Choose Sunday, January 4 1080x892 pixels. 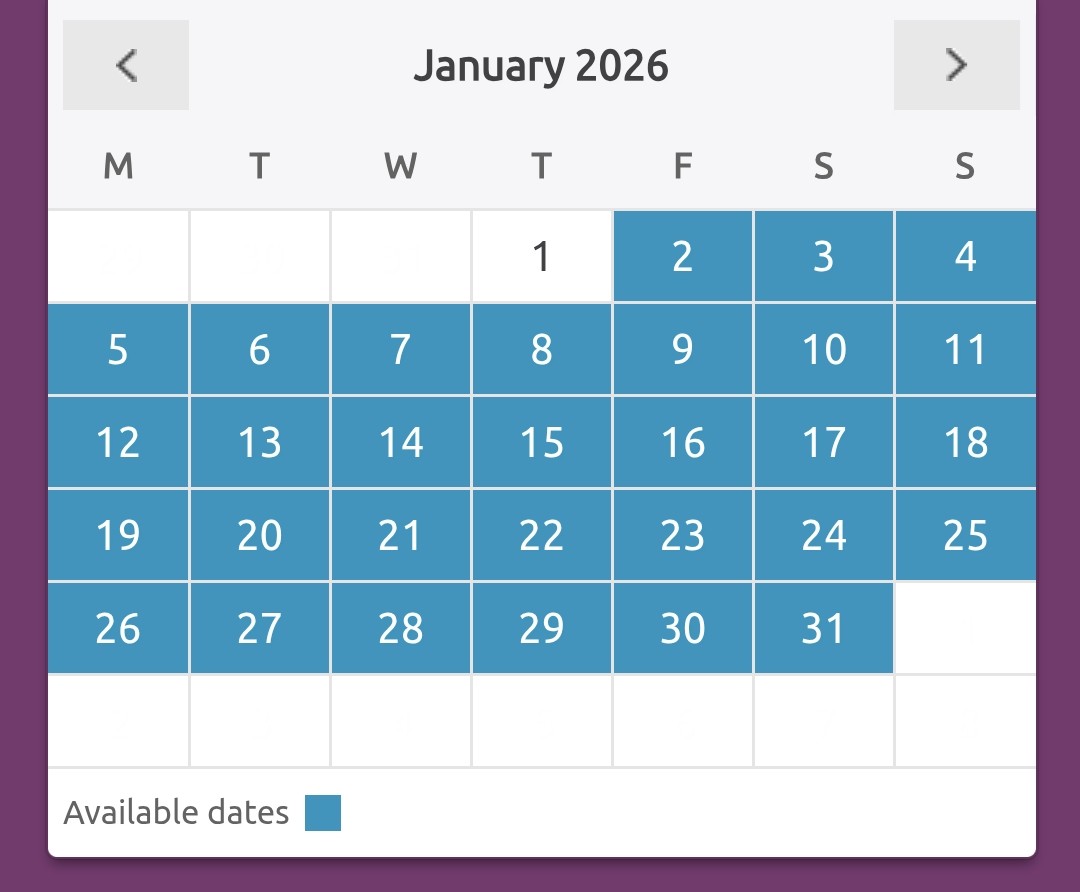pos(965,257)
